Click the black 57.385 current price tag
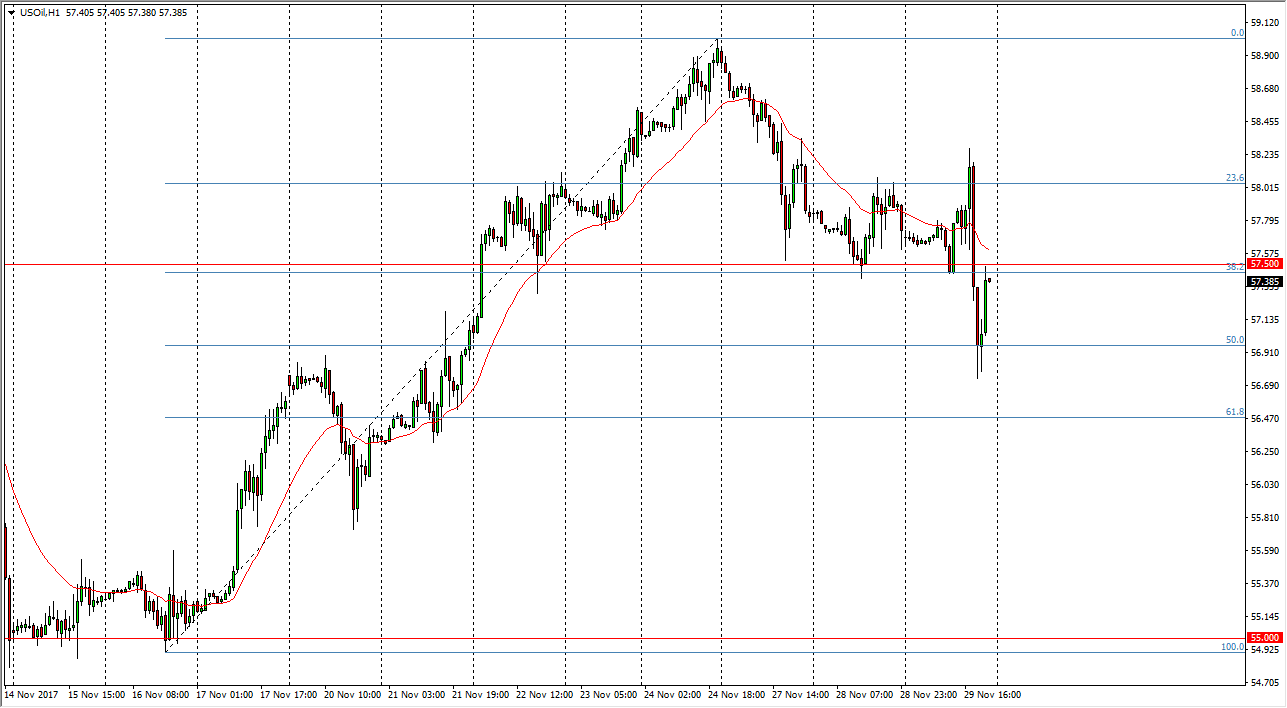Screen dimensions: 1287x708 (x=1265, y=282)
